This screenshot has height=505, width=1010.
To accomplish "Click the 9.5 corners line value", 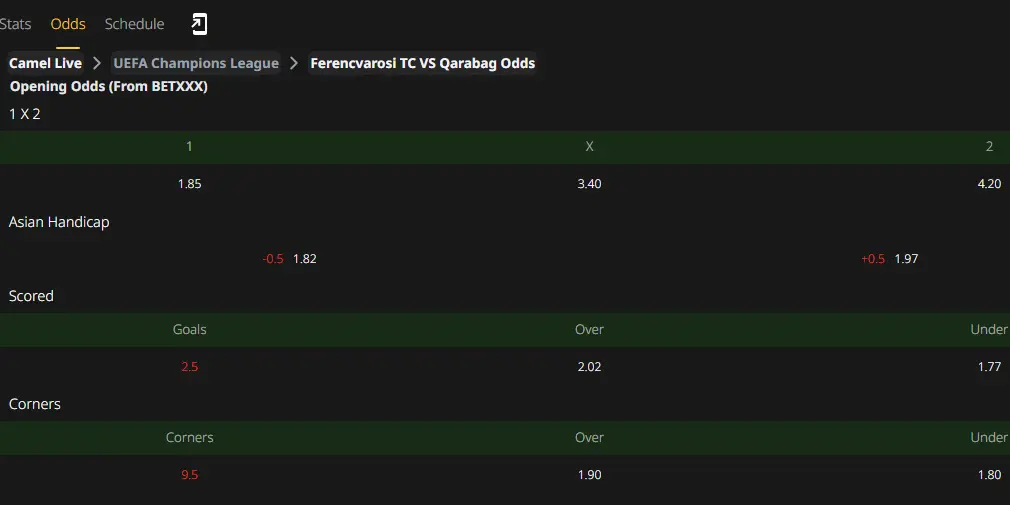I will pyautogui.click(x=189, y=475).
